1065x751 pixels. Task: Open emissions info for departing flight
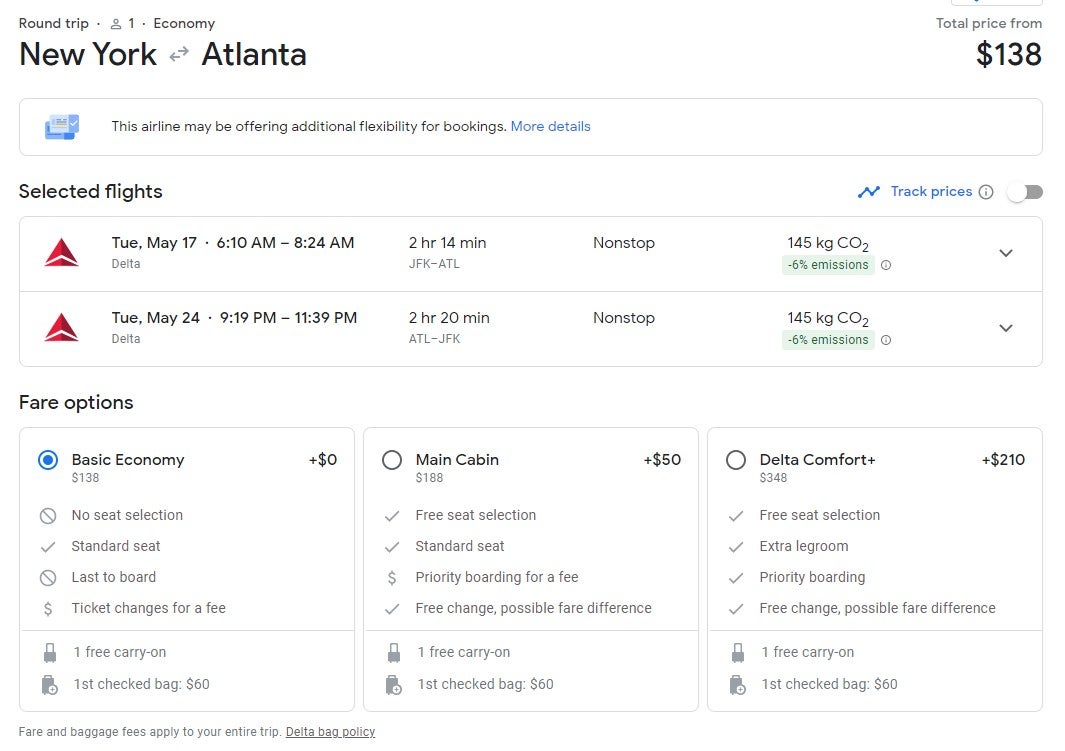tap(886, 265)
